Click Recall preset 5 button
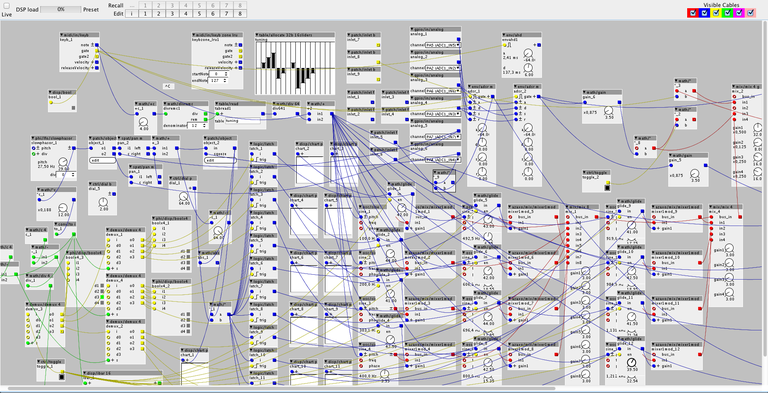 coord(199,5)
